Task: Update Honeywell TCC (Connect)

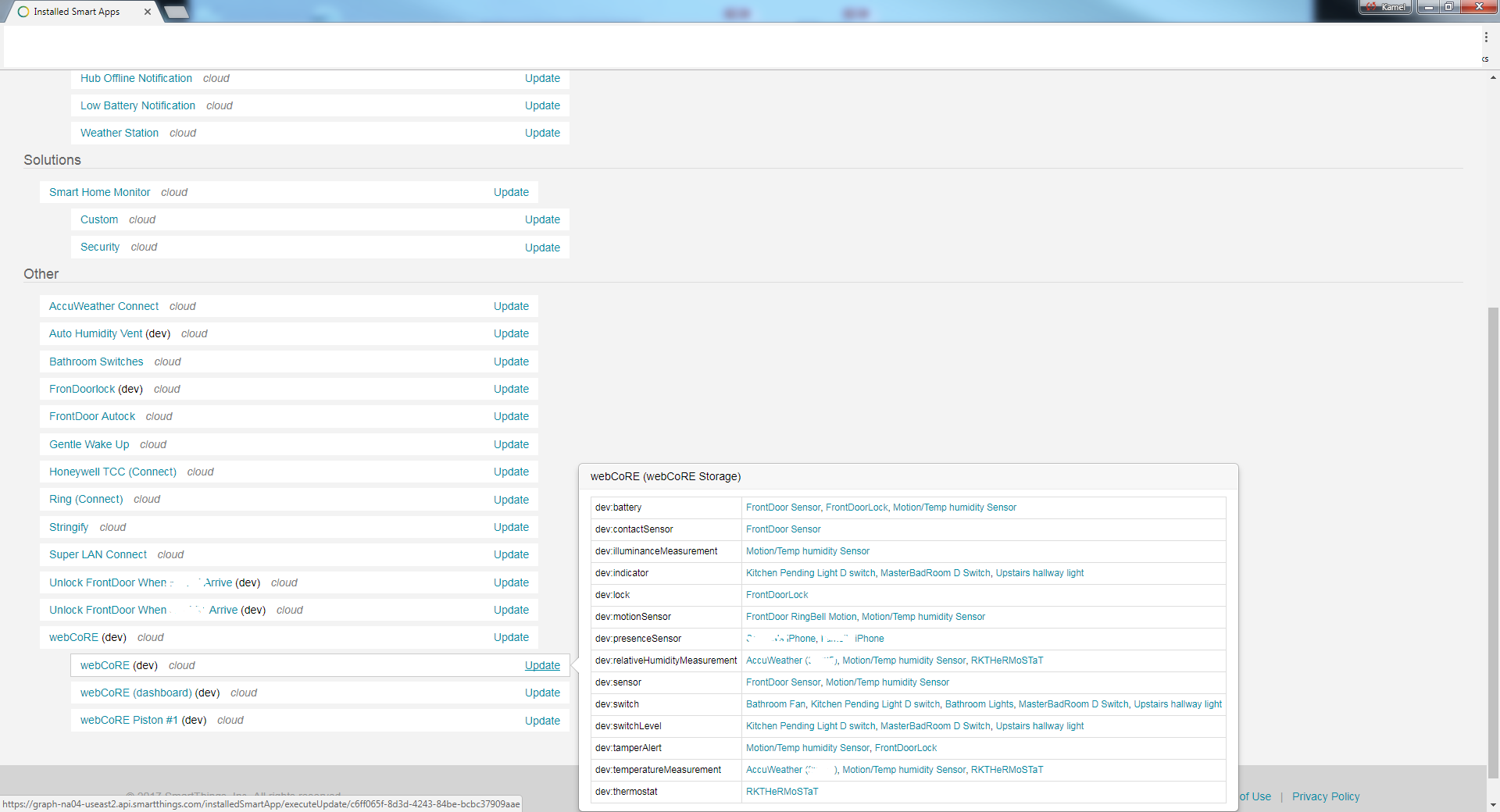Action: pos(511,472)
